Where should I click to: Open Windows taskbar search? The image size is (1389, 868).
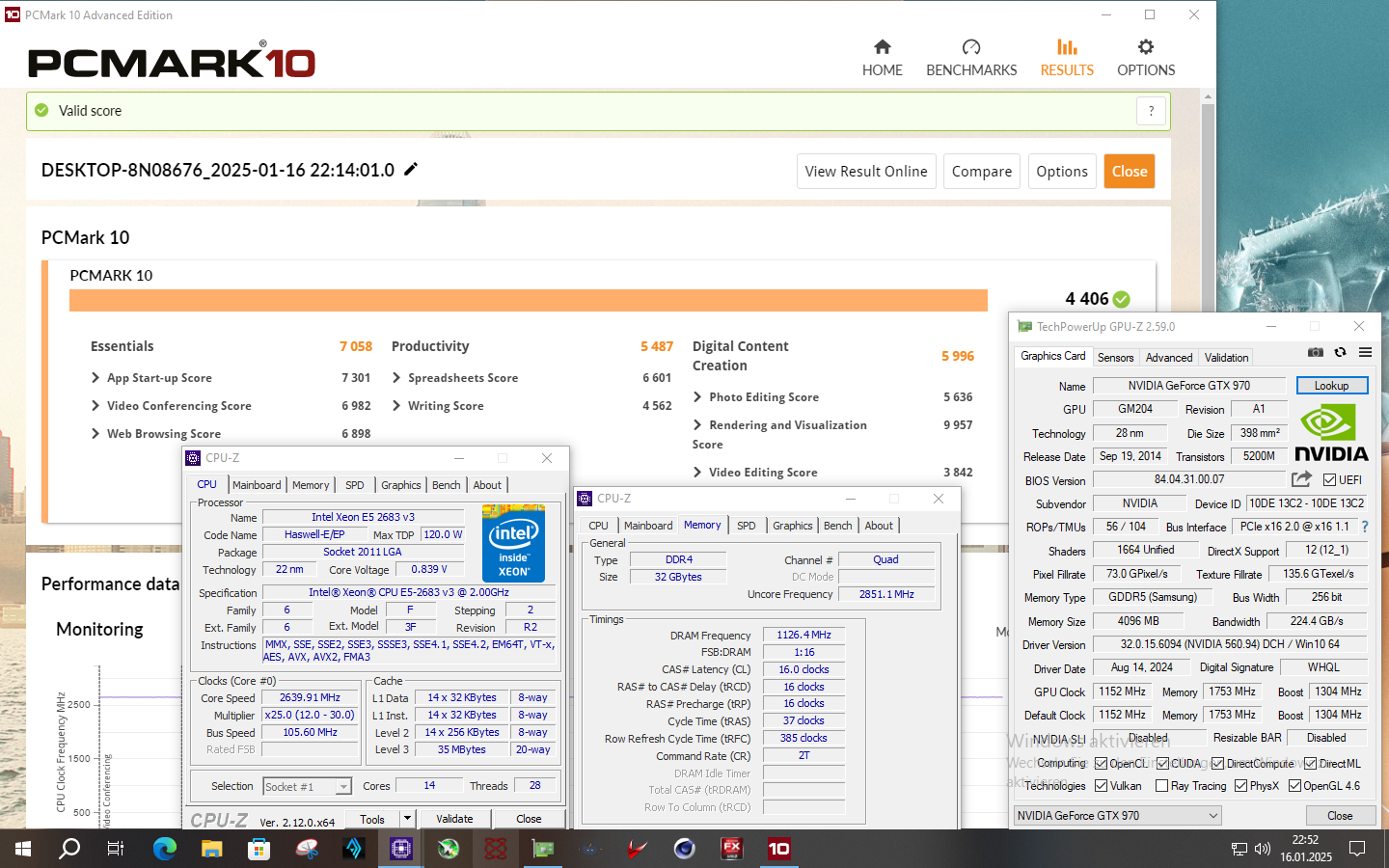[x=69, y=849]
